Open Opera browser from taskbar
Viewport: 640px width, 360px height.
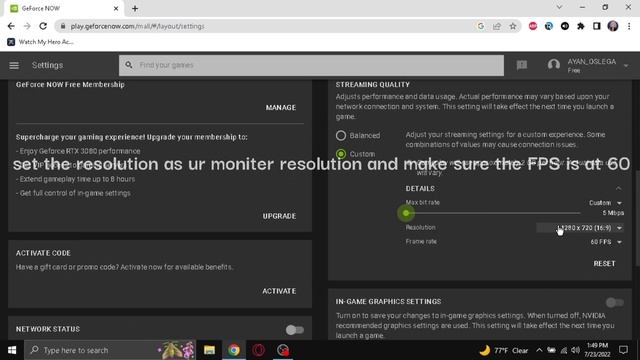coord(258,350)
